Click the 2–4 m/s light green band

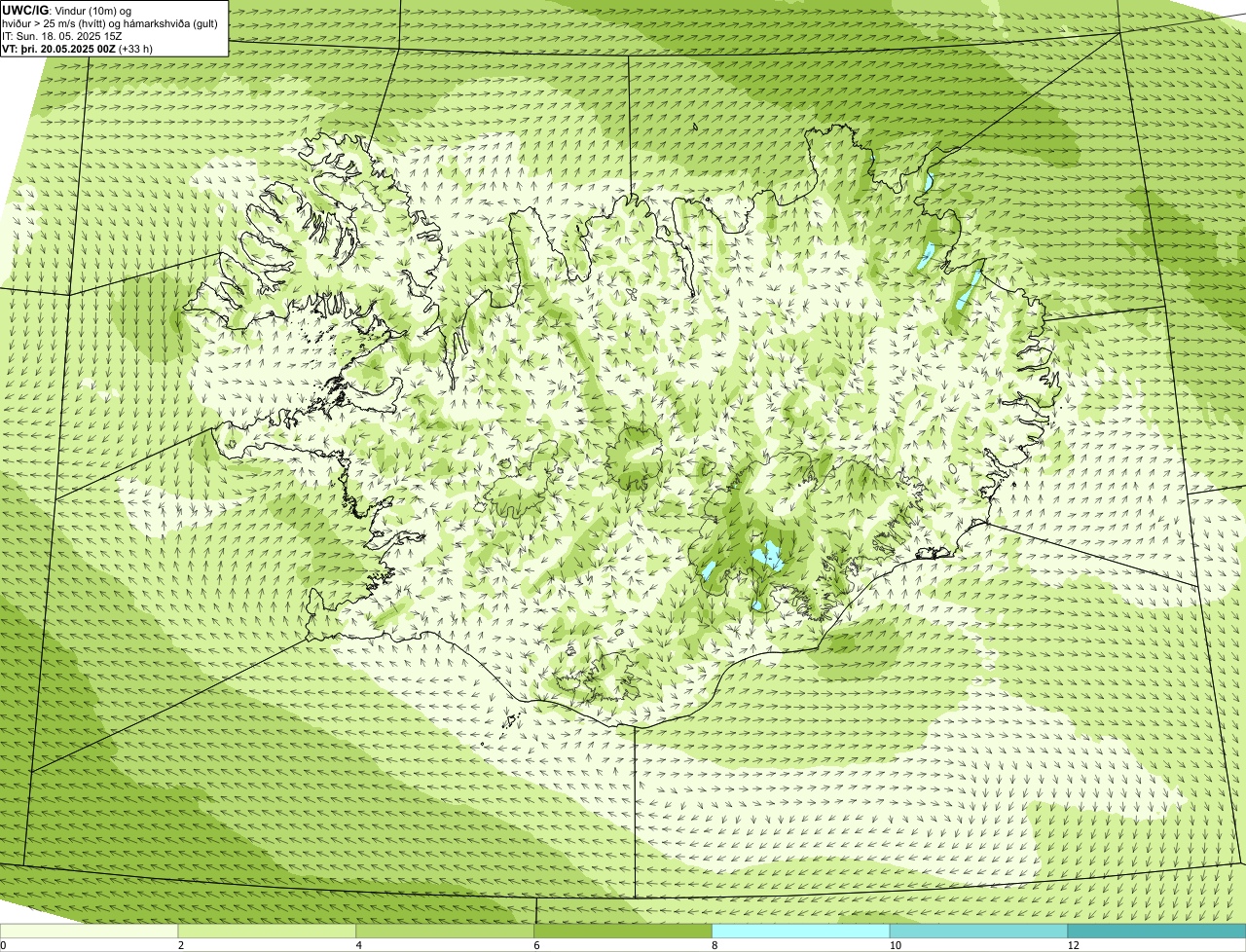coord(268,931)
